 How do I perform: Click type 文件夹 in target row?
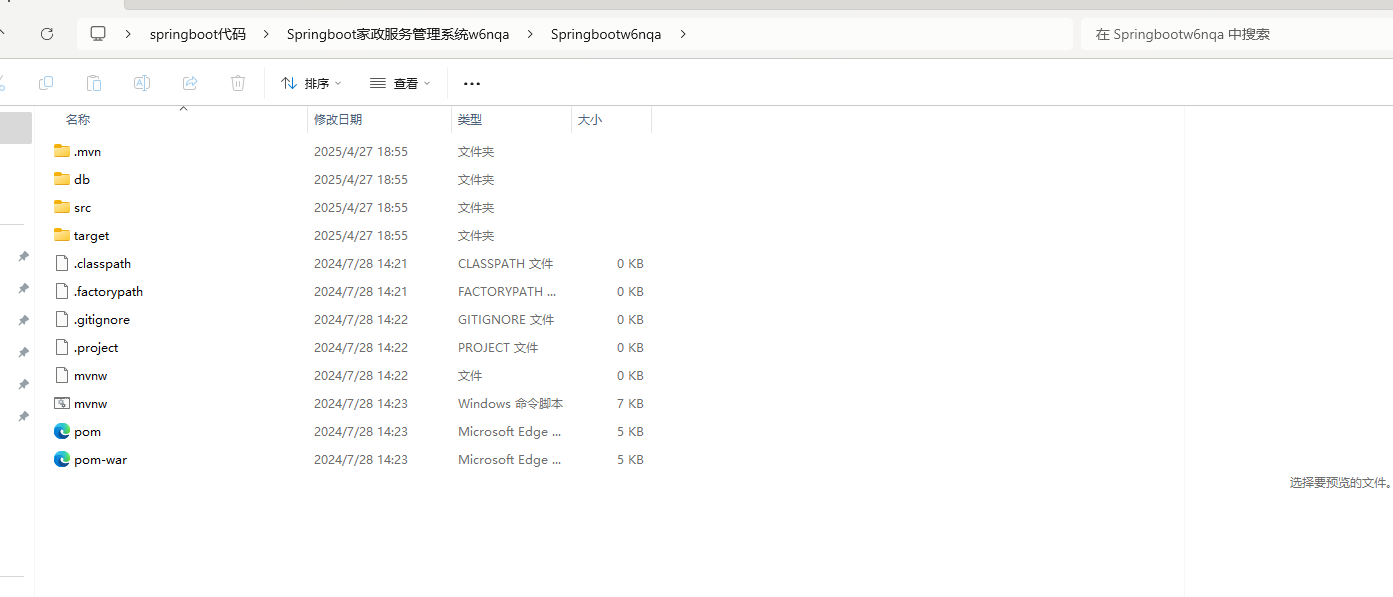(x=476, y=236)
